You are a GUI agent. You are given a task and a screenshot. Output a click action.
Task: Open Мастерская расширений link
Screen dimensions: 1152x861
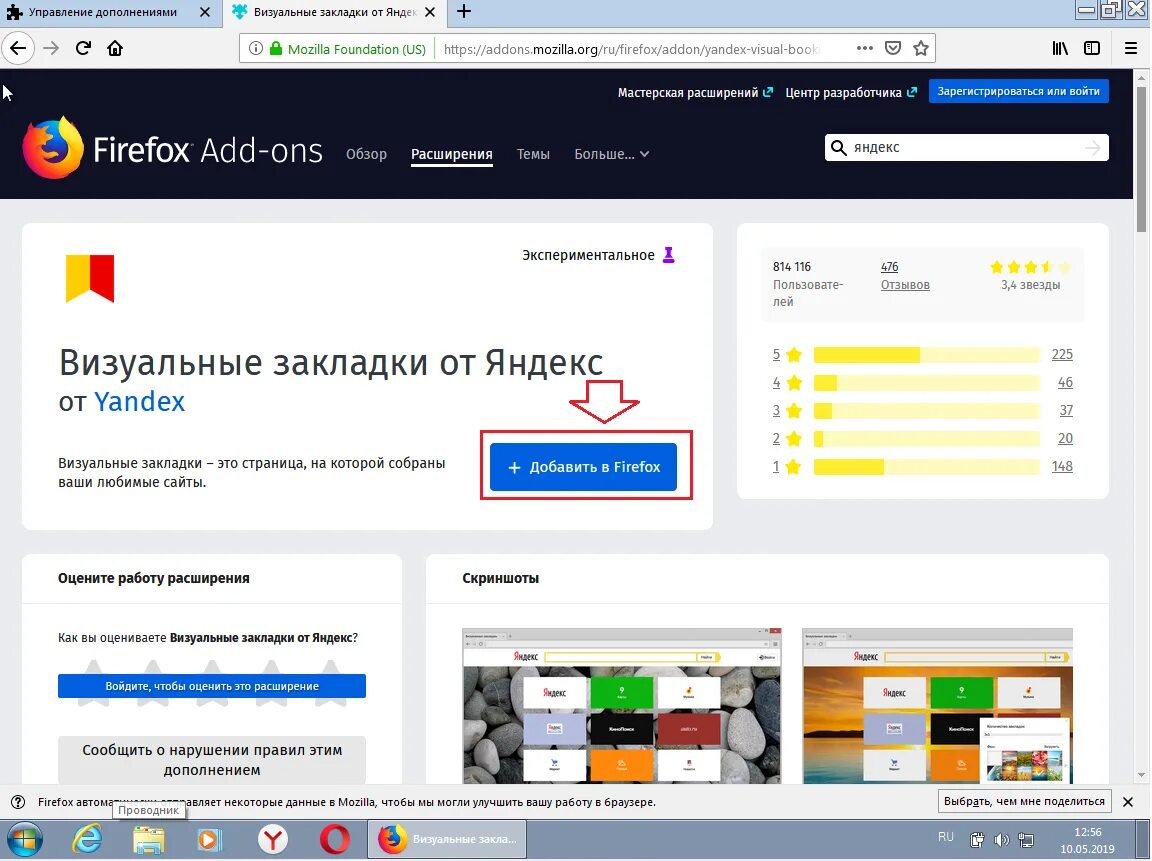click(695, 93)
